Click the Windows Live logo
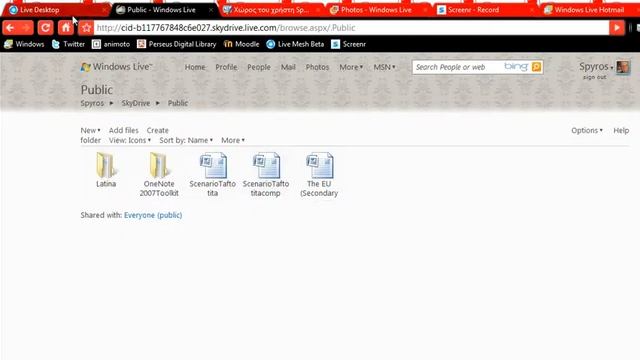This screenshot has height=360, width=640. tap(116, 67)
